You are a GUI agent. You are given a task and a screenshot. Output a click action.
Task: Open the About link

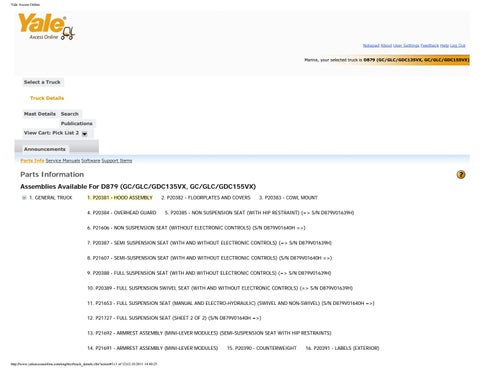[386, 45]
